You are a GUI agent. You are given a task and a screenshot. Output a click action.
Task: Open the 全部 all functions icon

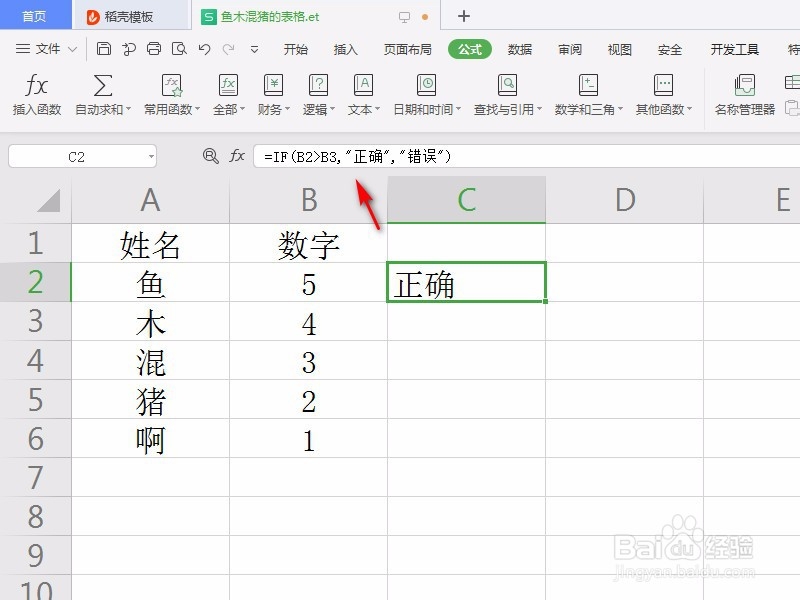click(228, 85)
